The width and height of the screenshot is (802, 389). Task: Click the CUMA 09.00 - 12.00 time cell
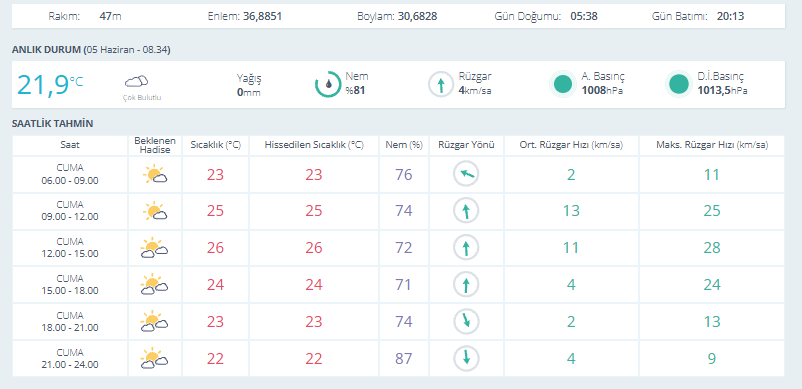(70, 211)
